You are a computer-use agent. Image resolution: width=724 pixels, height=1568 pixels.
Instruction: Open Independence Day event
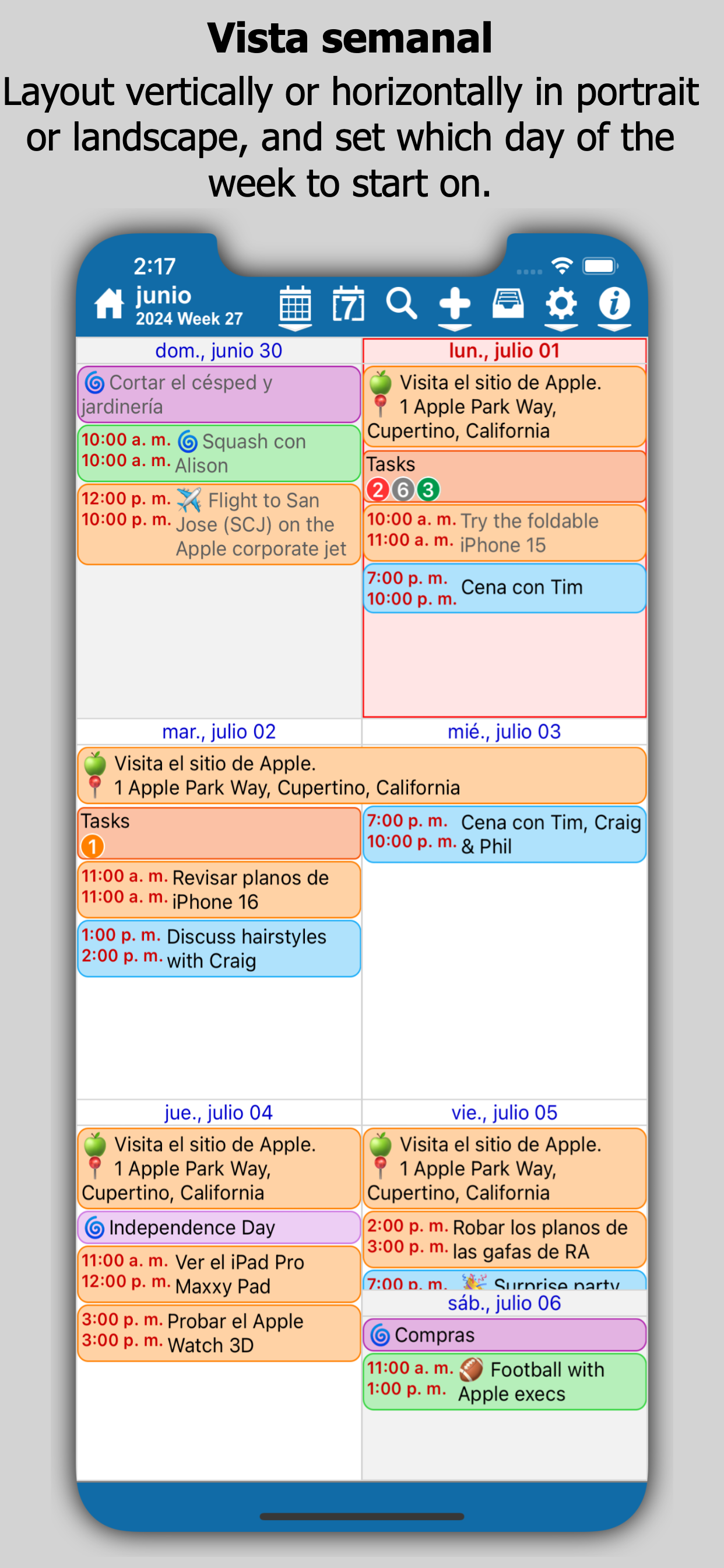[x=219, y=1227]
